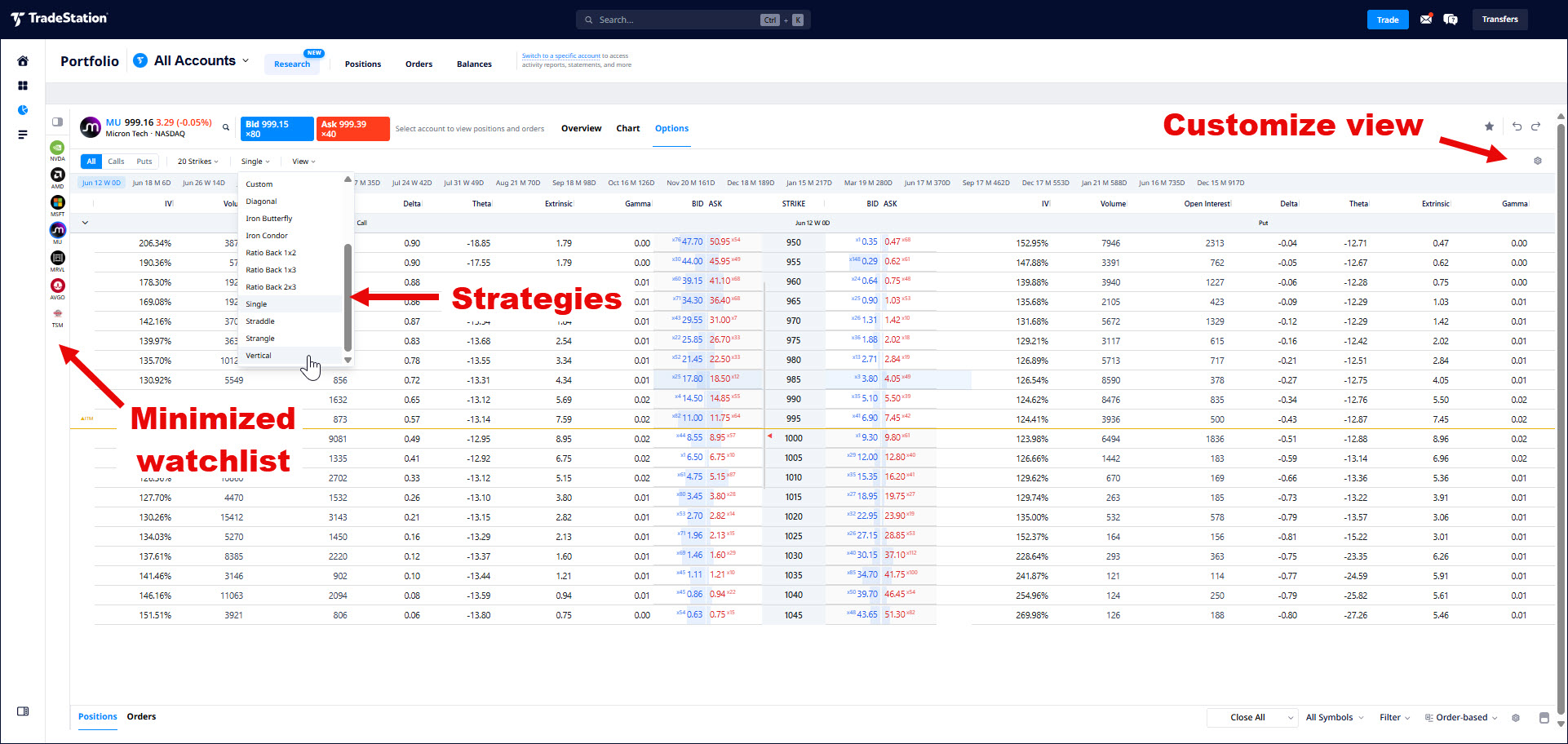Open the list lines icon in sidebar

pos(23,135)
